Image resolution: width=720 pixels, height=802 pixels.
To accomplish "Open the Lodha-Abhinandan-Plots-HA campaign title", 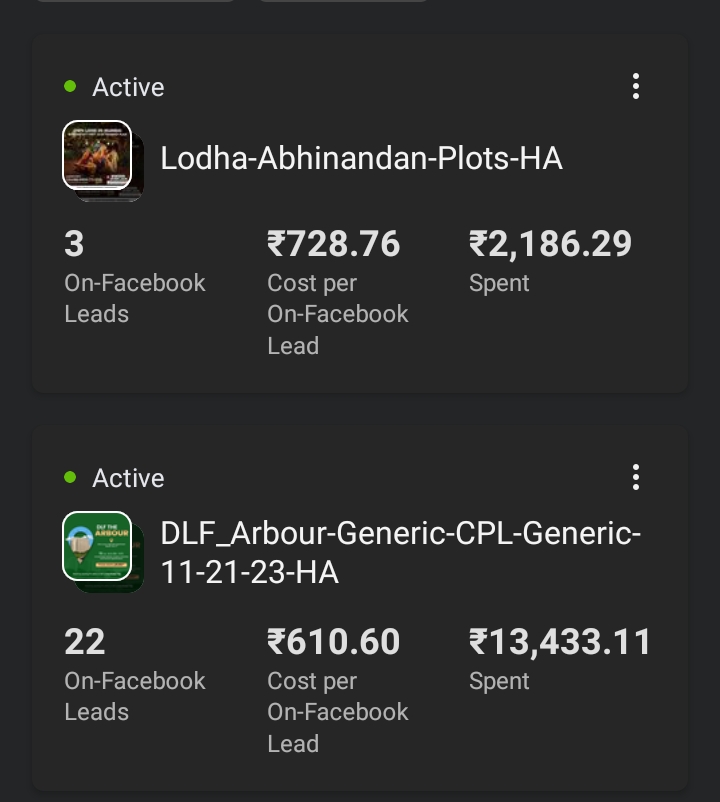I will [361, 158].
